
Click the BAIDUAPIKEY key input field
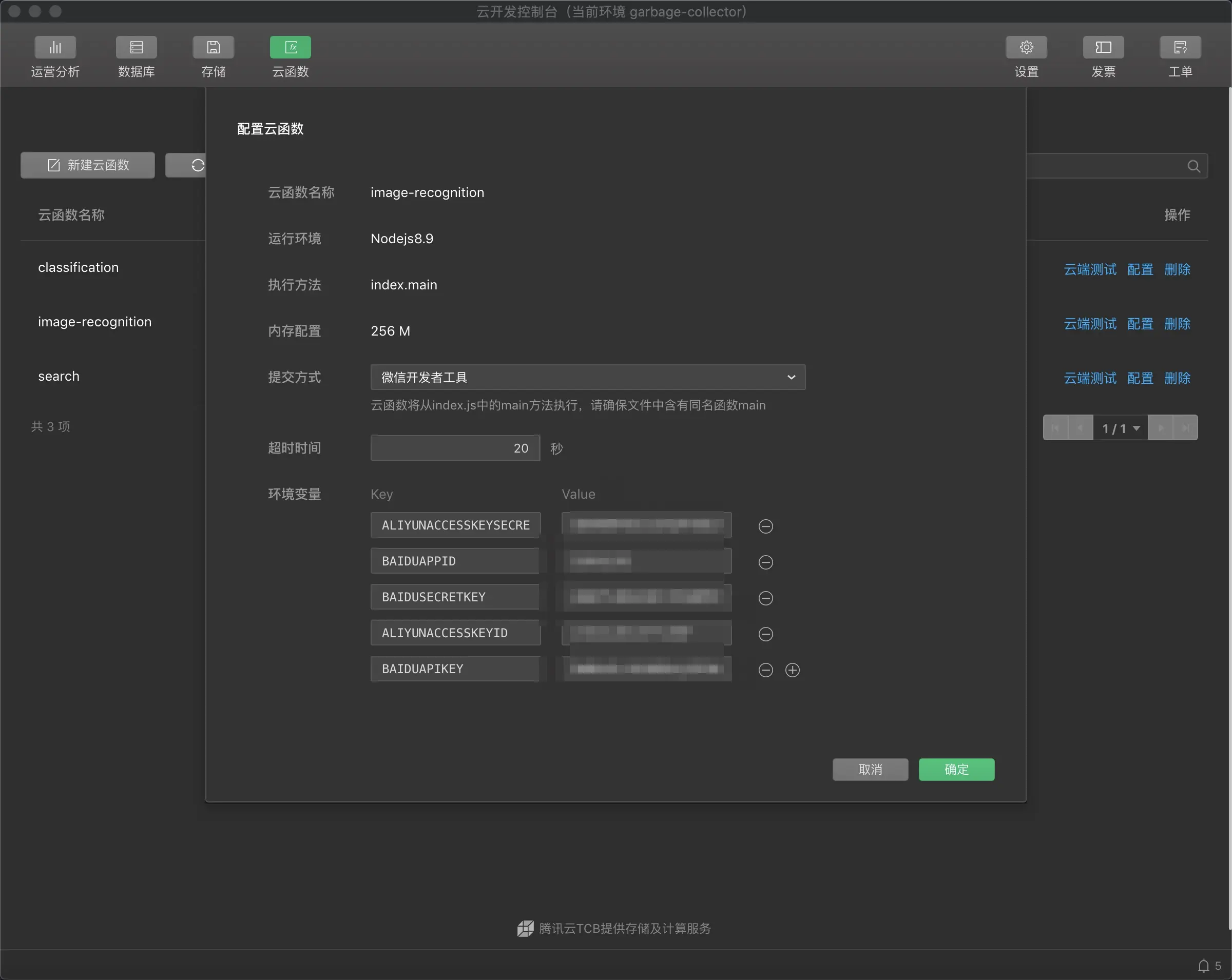pos(455,669)
